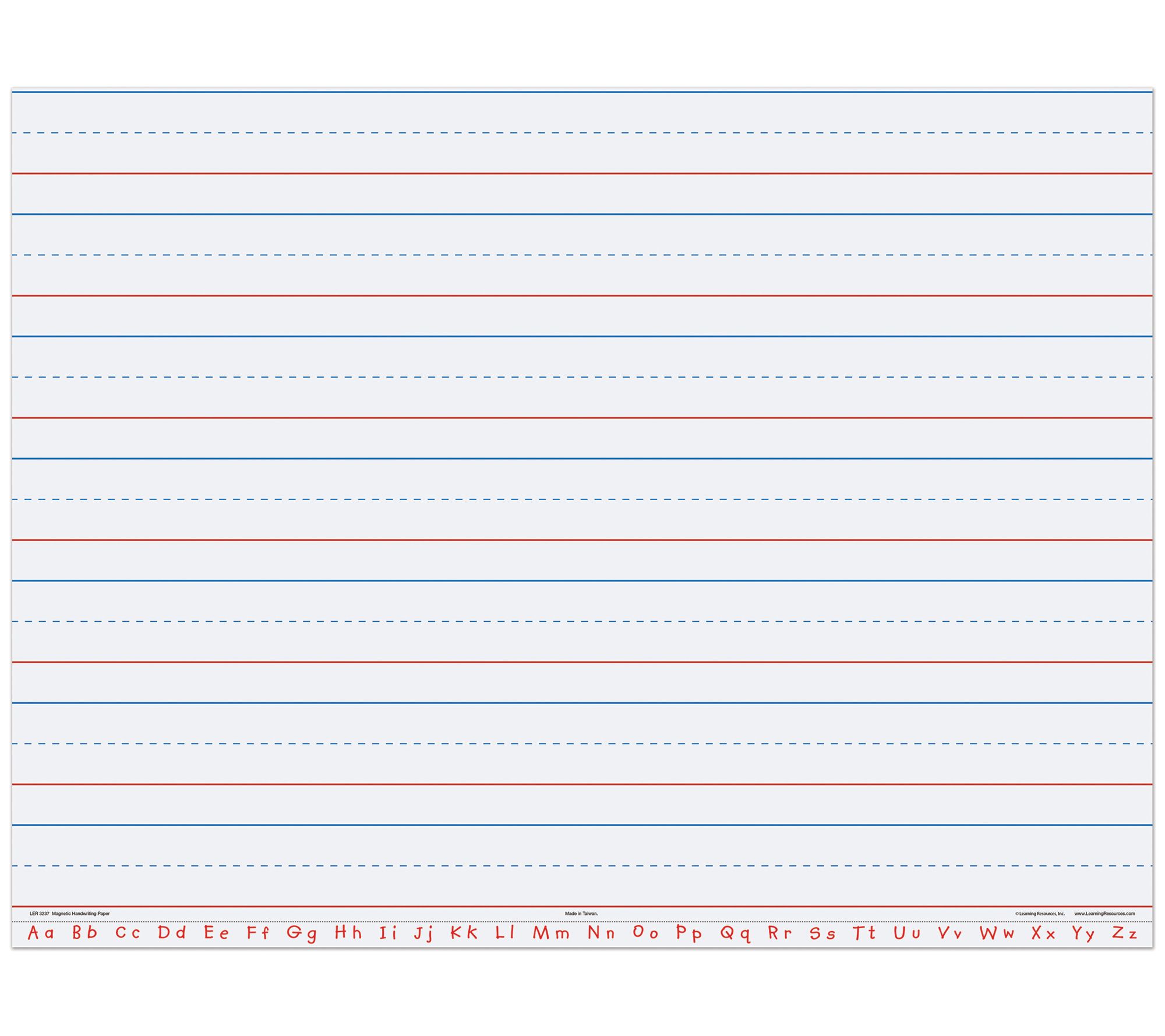Click the "© Learning Resources, Inc." copyright text
Screen dimensions: 1165x1036
point(1040,914)
